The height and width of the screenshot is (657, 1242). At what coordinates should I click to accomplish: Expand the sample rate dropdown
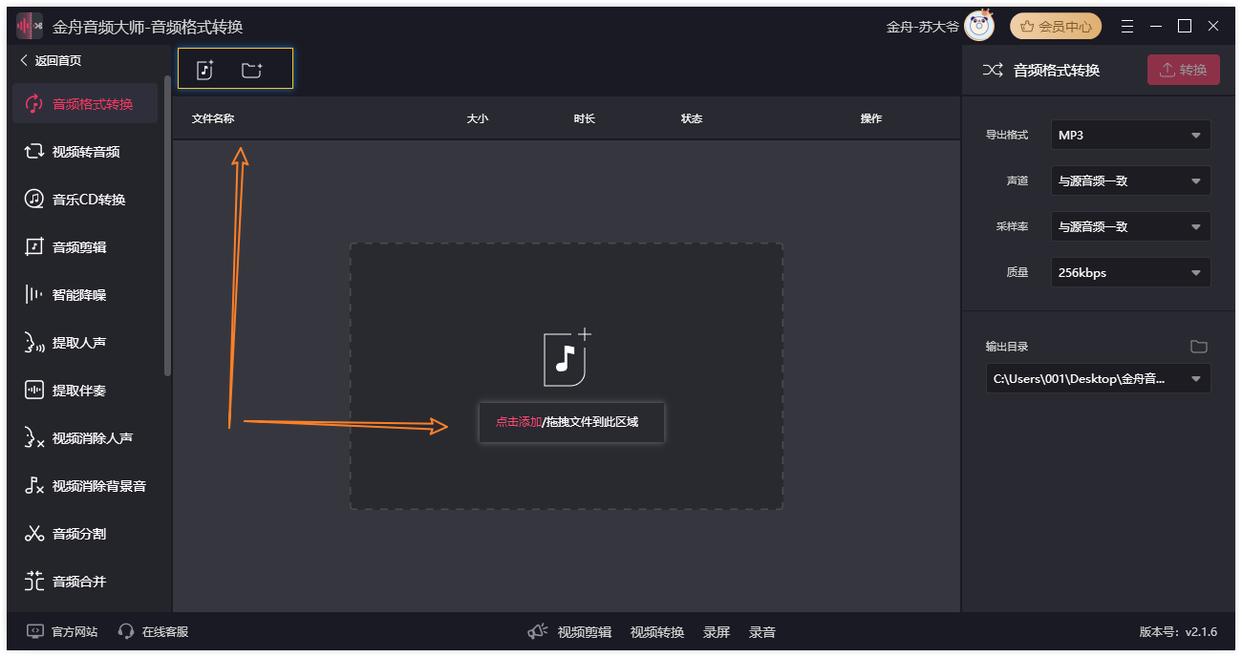1130,227
